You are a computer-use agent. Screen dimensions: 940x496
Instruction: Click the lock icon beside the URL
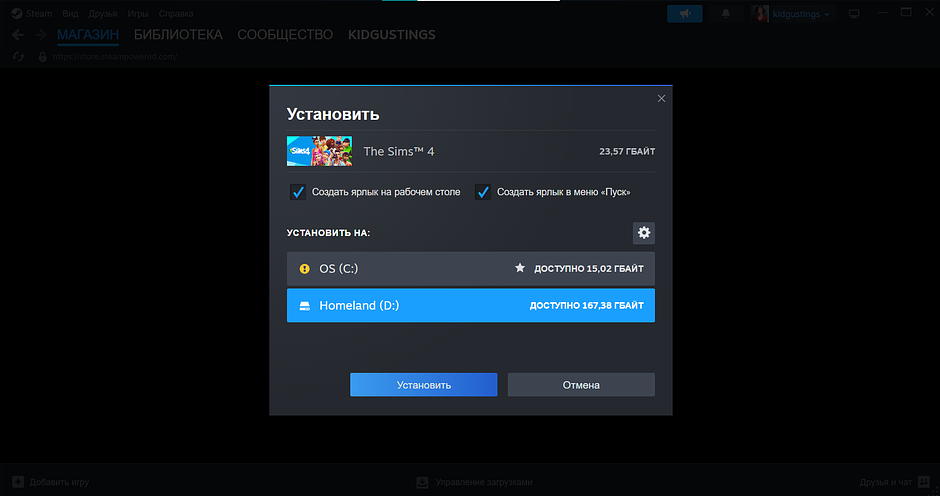click(42, 56)
